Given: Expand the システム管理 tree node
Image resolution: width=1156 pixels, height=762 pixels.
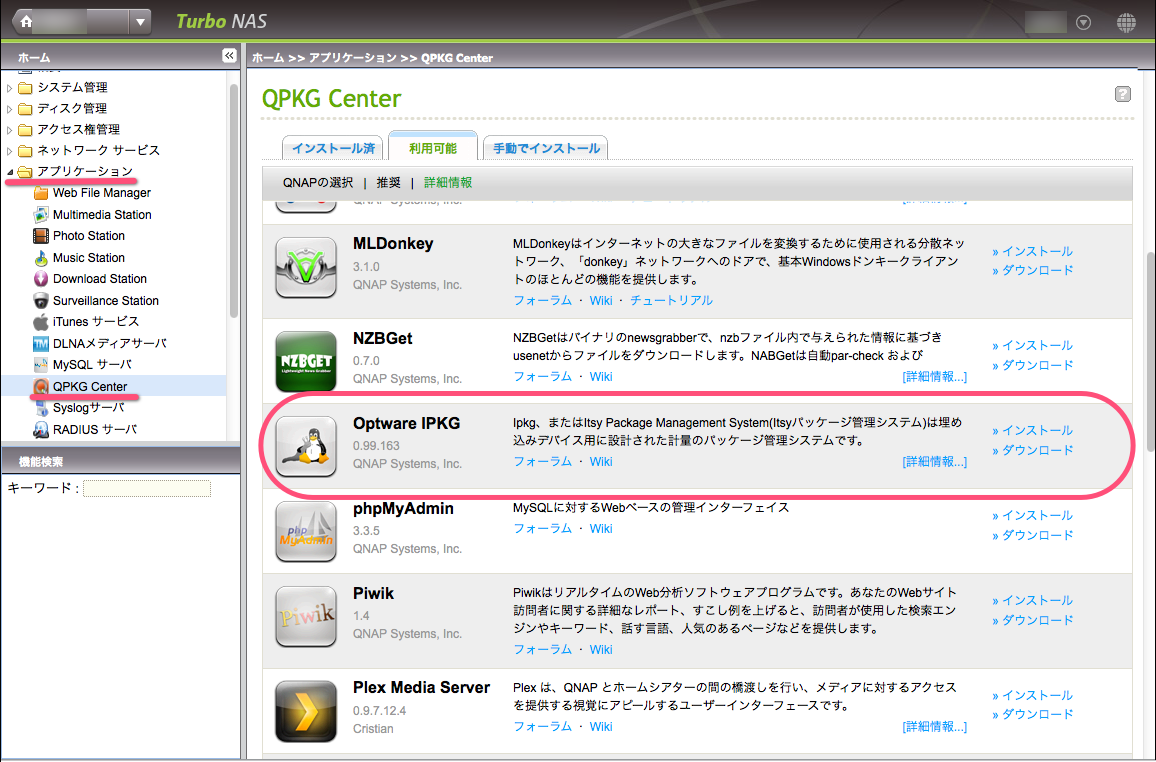Looking at the screenshot, I should (10, 88).
